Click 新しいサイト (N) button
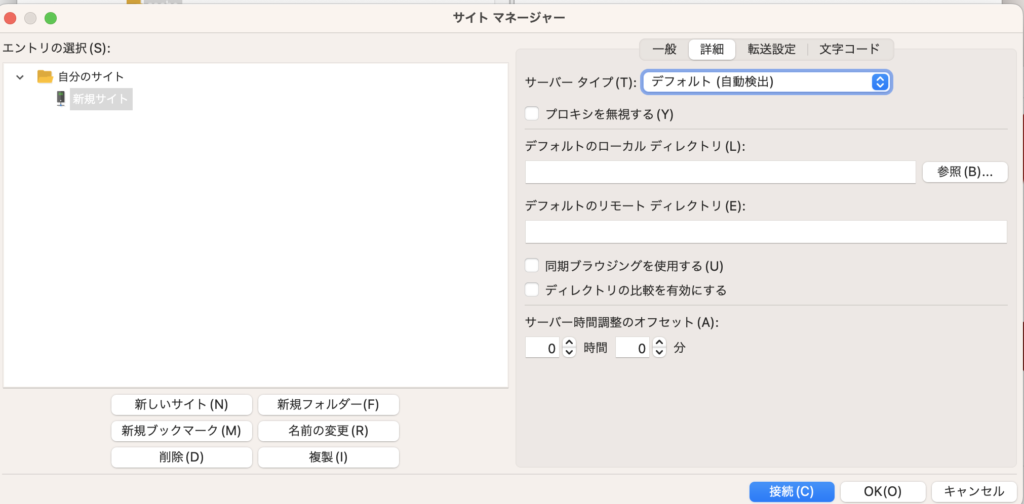Screen dimensions: 1024x504 [x=182, y=405]
